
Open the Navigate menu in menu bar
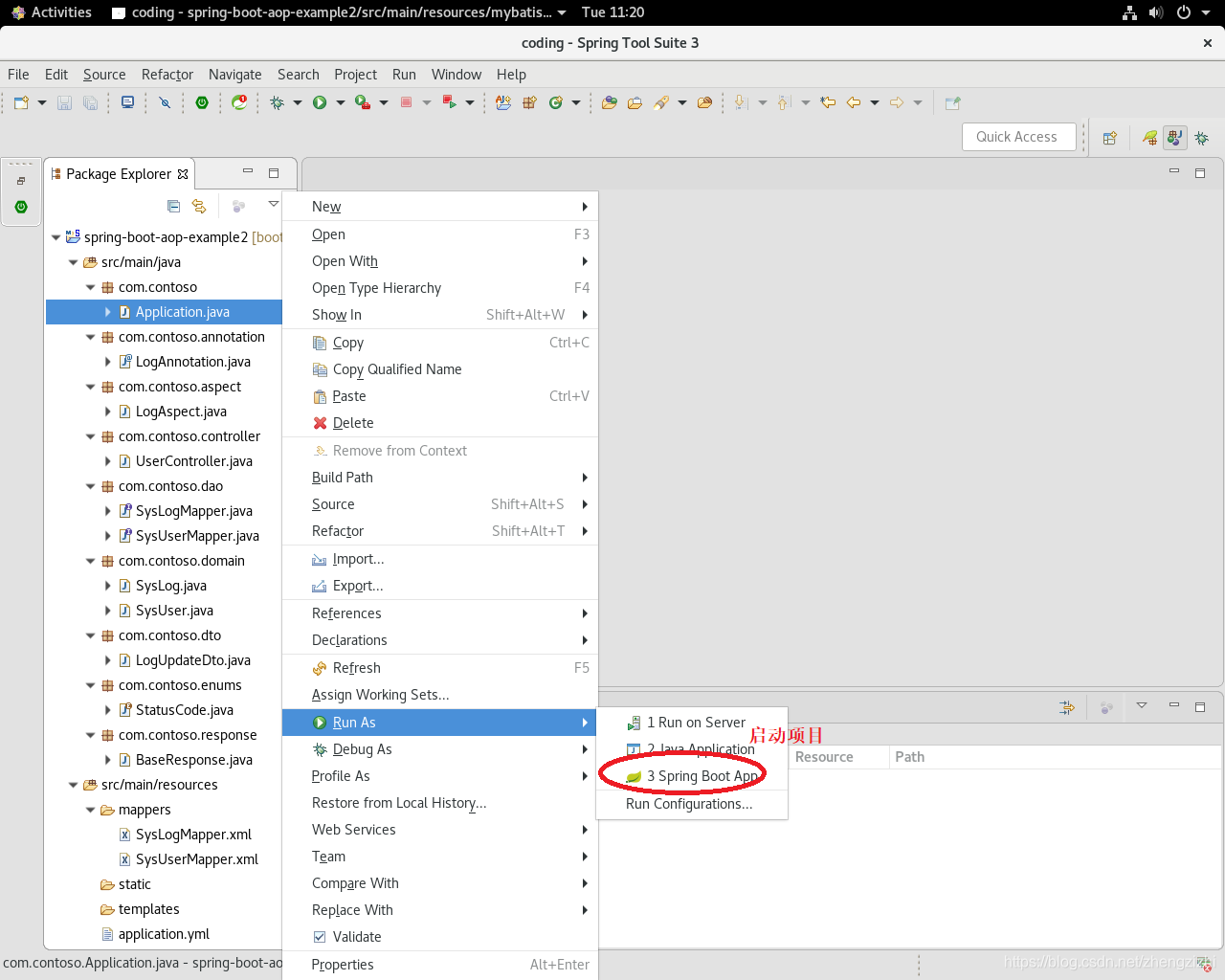pyautogui.click(x=235, y=75)
